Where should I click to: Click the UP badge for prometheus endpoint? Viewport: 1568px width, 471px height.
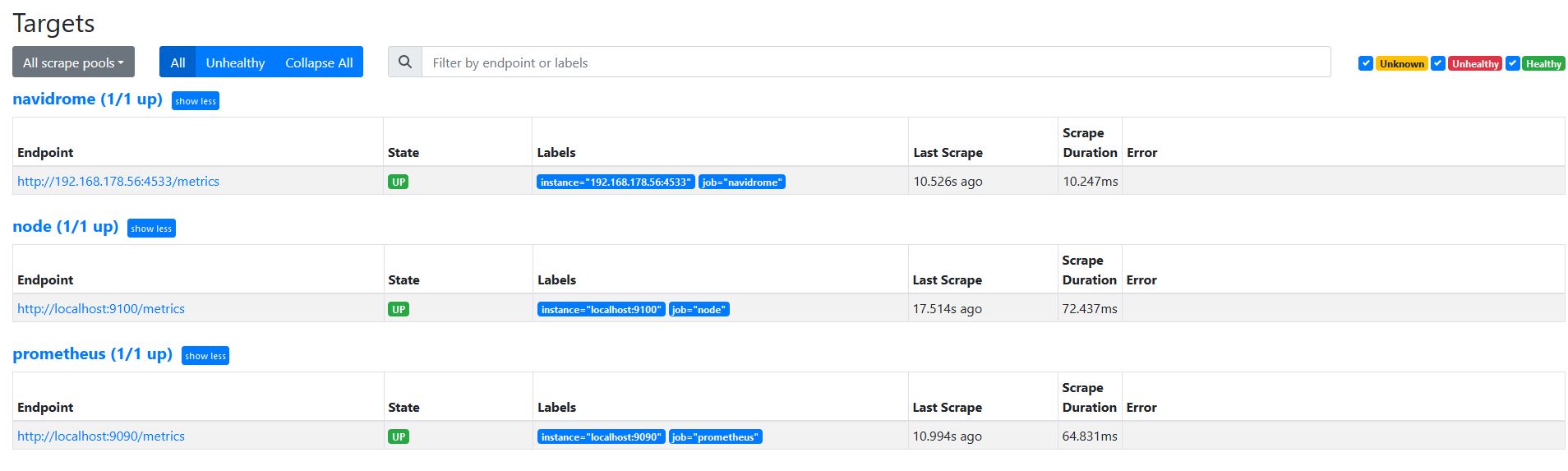click(x=399, y=436)
